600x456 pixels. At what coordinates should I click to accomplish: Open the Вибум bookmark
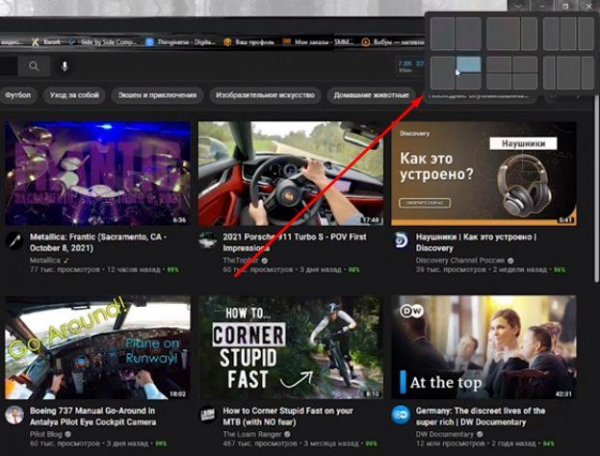click(393, 42)
